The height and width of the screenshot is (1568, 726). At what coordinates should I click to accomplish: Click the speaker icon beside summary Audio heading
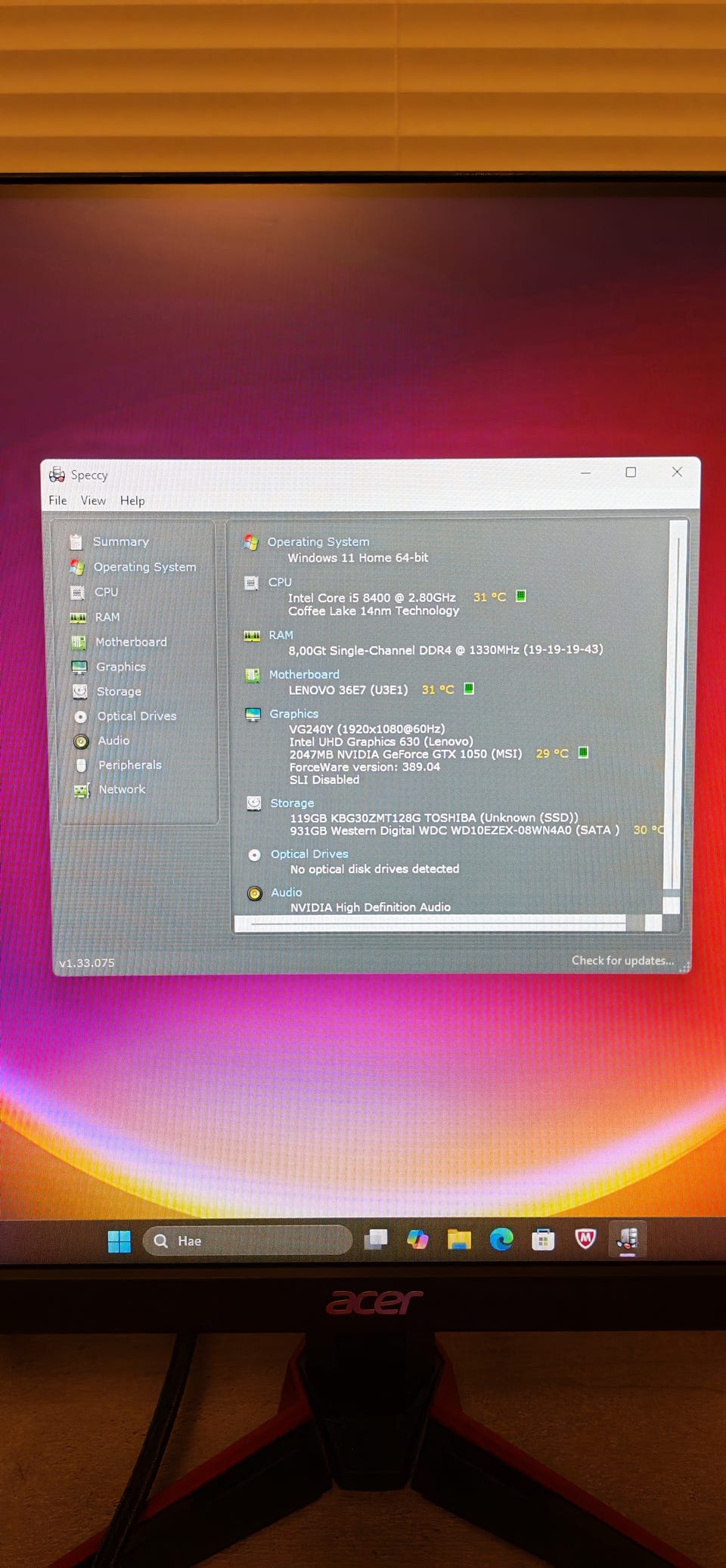[x=255, y=894]
